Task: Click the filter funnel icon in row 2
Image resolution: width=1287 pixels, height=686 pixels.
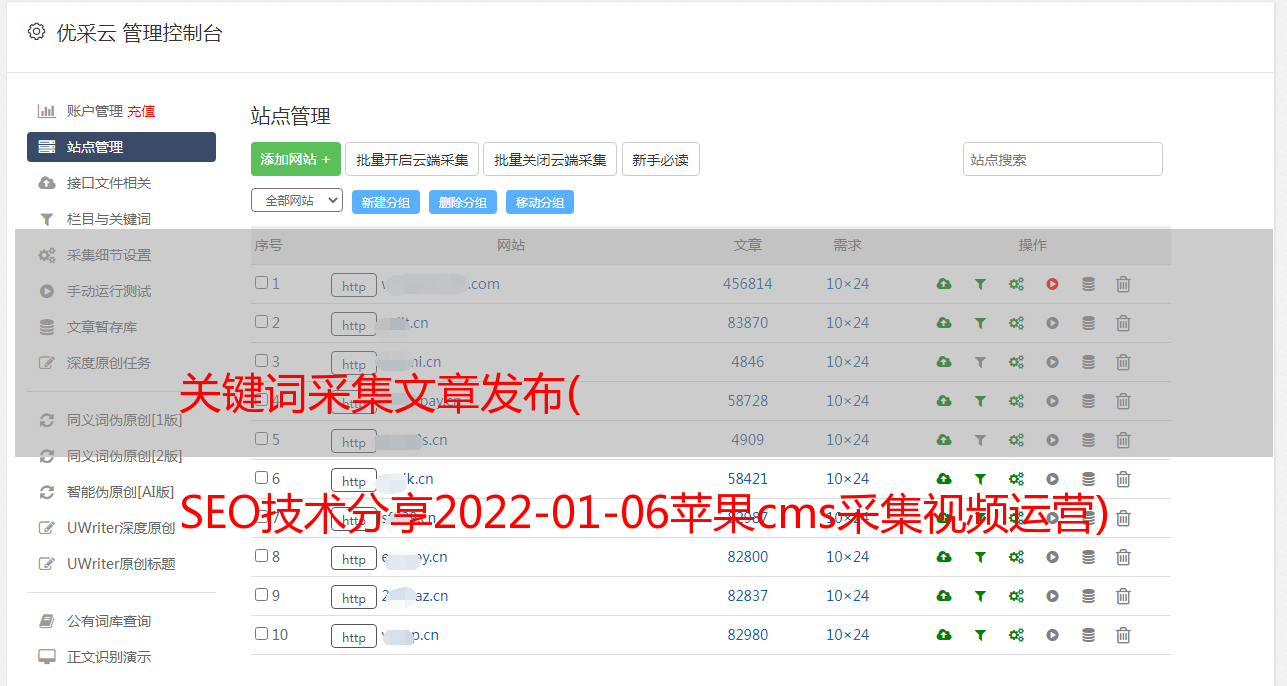Action: pos(980,323)
